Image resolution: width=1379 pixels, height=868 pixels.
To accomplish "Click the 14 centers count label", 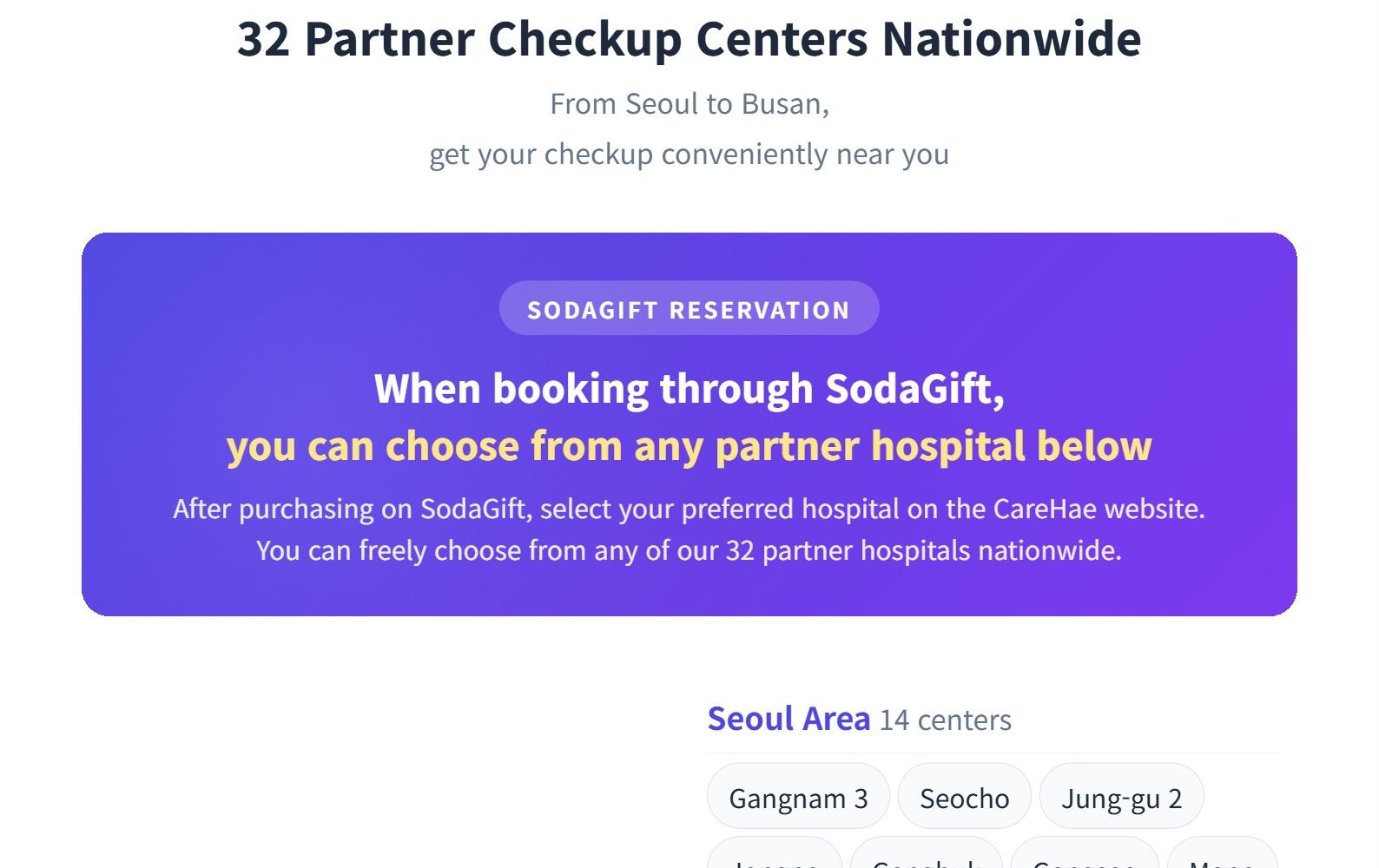I will 945,720.
